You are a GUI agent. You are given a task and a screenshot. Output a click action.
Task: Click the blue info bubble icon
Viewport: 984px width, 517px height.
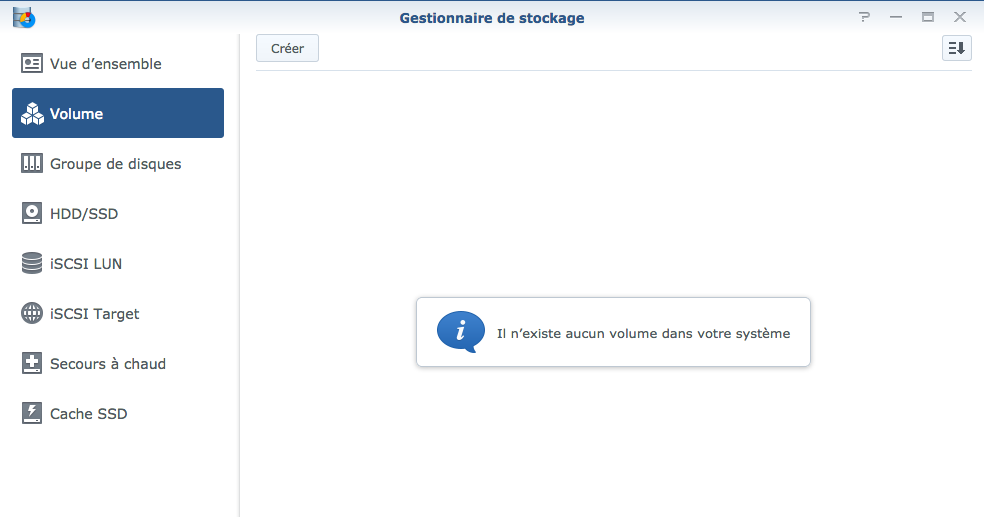461,331
